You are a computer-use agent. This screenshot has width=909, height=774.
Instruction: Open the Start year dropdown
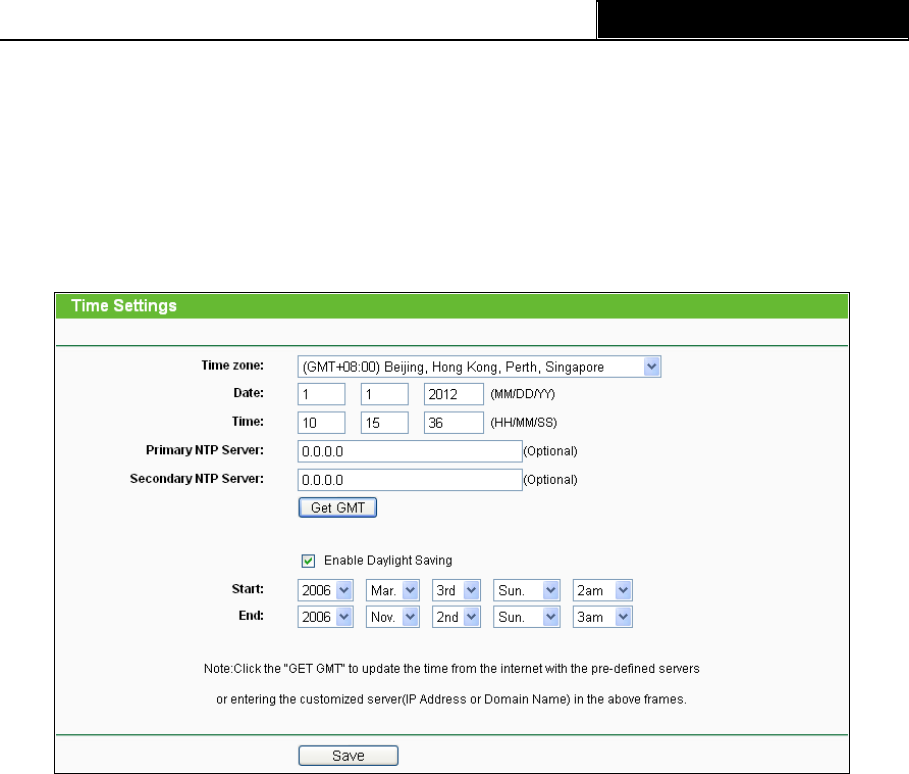[x=325, y=590]
